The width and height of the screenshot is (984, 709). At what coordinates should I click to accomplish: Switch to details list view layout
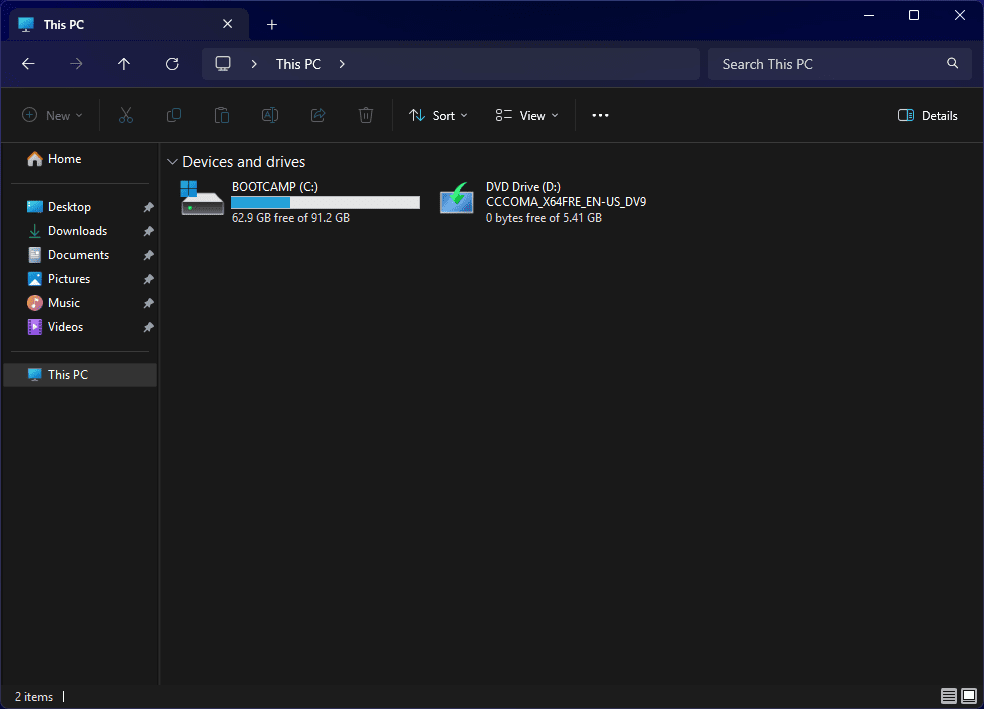coord(948,696)
